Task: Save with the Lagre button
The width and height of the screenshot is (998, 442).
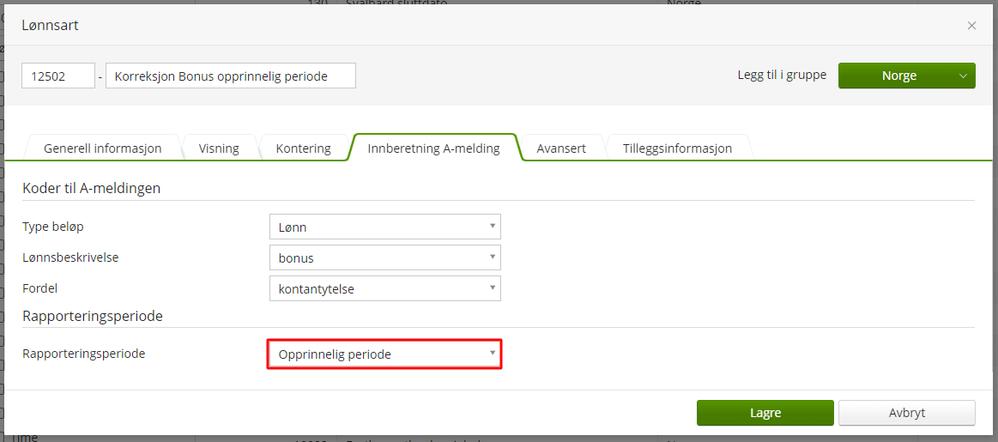Action: (x=764, y=412)
